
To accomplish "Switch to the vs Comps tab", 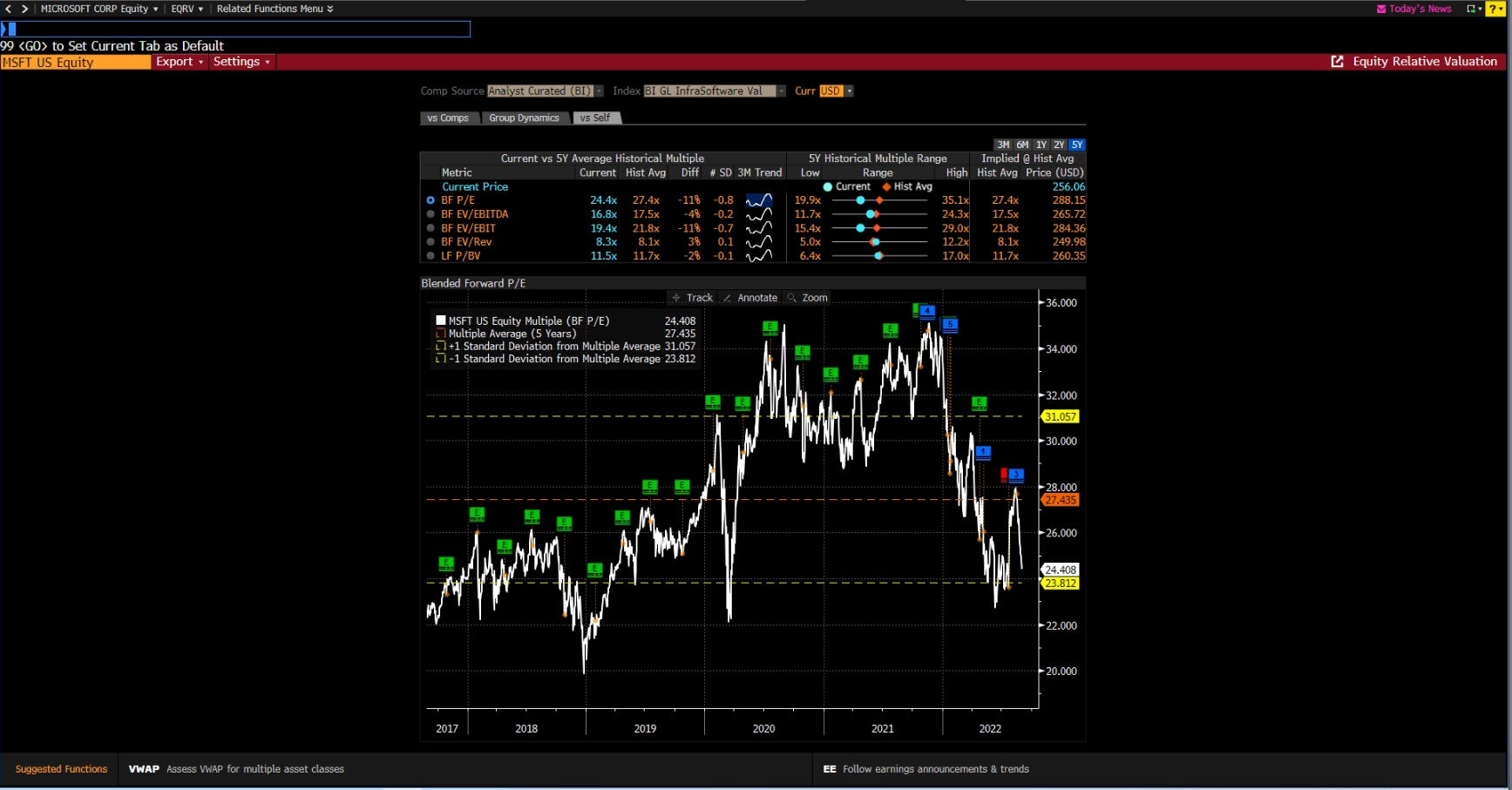I will 448,118.
